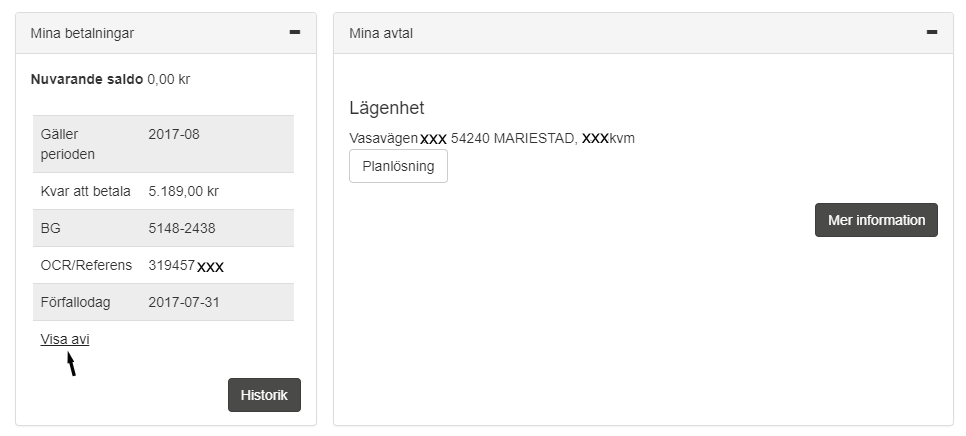Click the OCR/Referens label
Screen dimensions: 966x436
[87, 265]
